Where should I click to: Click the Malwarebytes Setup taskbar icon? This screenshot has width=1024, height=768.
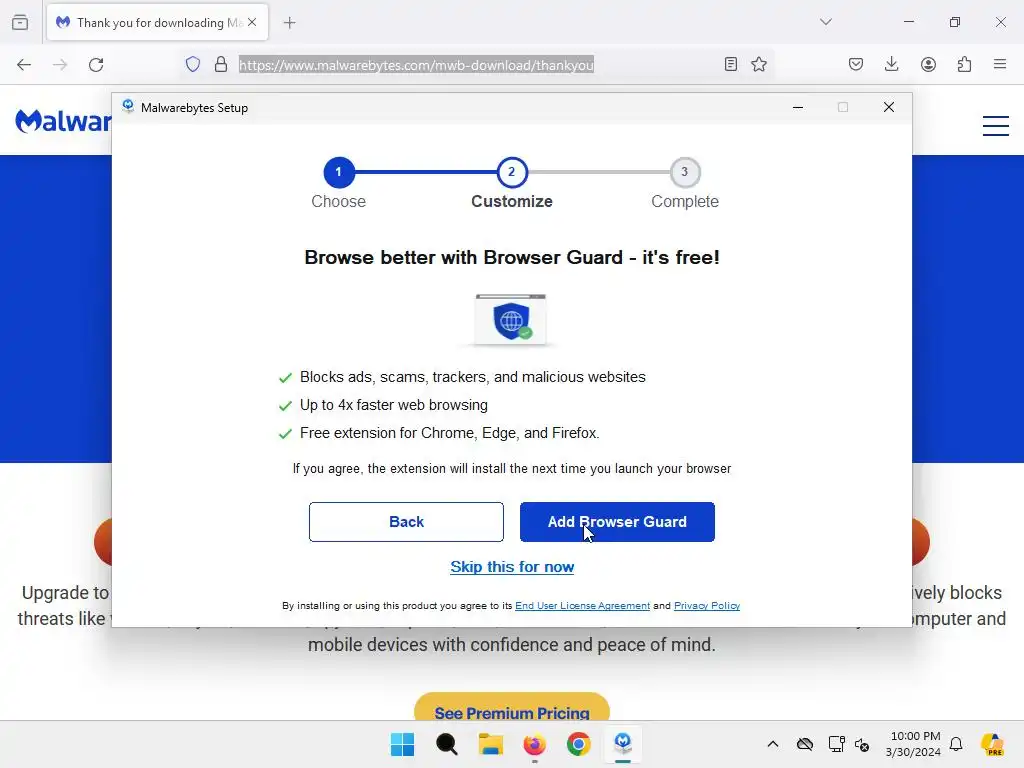(x=622, y=744)
